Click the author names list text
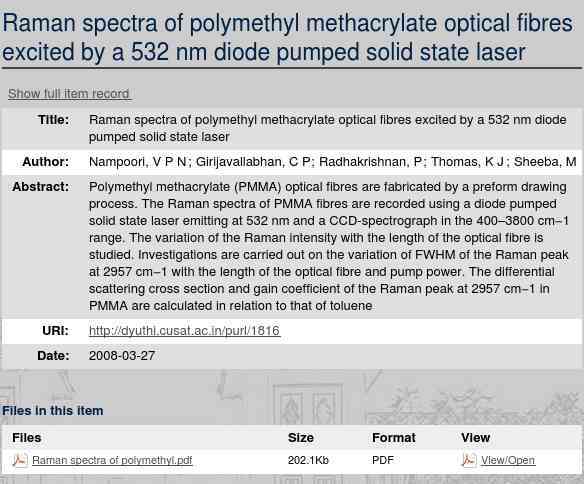584x484 pixels. pyautogui.click(x=333, y=162)
